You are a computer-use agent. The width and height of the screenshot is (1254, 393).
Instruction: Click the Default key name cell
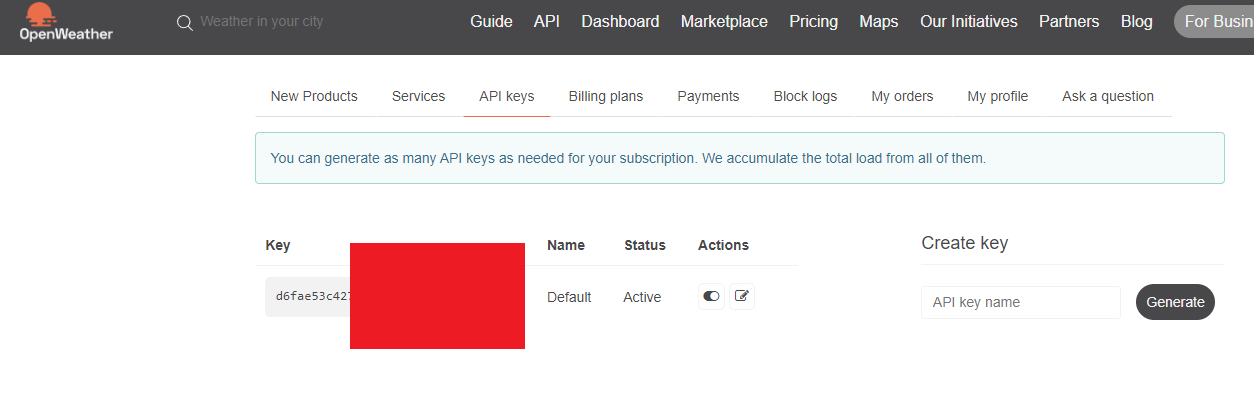coord(569,297)
